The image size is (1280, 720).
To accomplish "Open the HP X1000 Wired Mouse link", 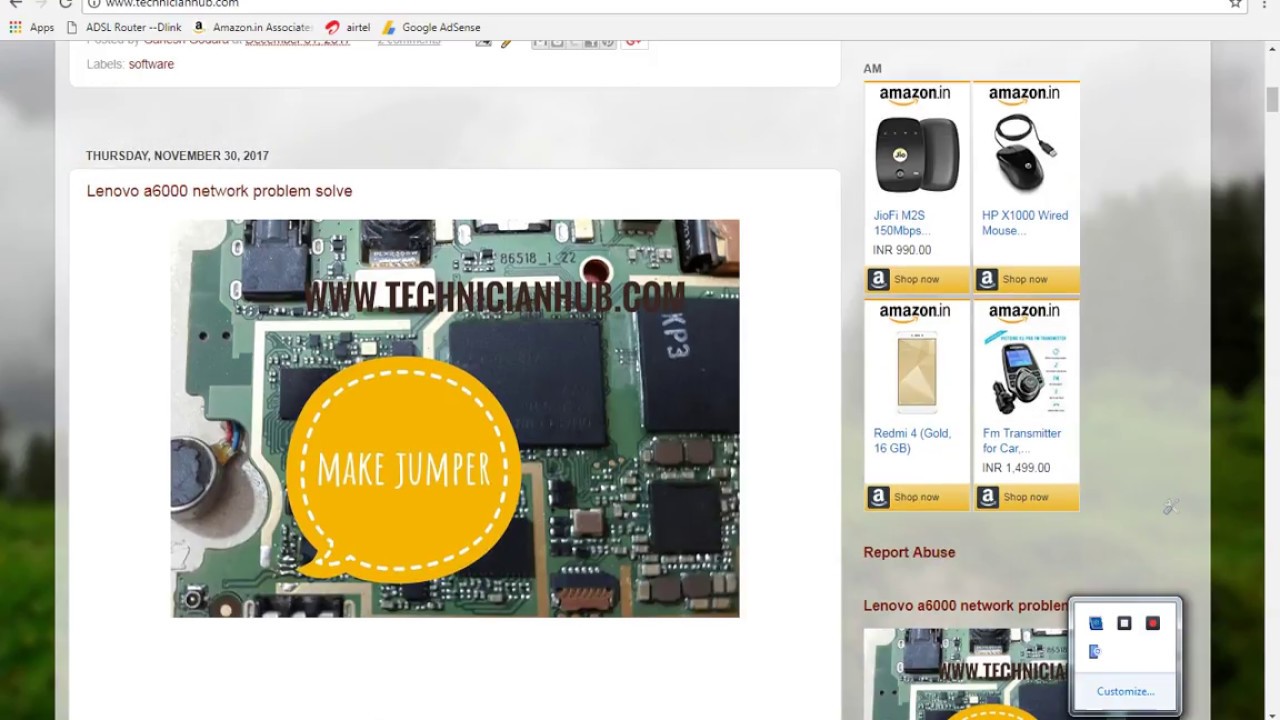I will point(1025,222).
